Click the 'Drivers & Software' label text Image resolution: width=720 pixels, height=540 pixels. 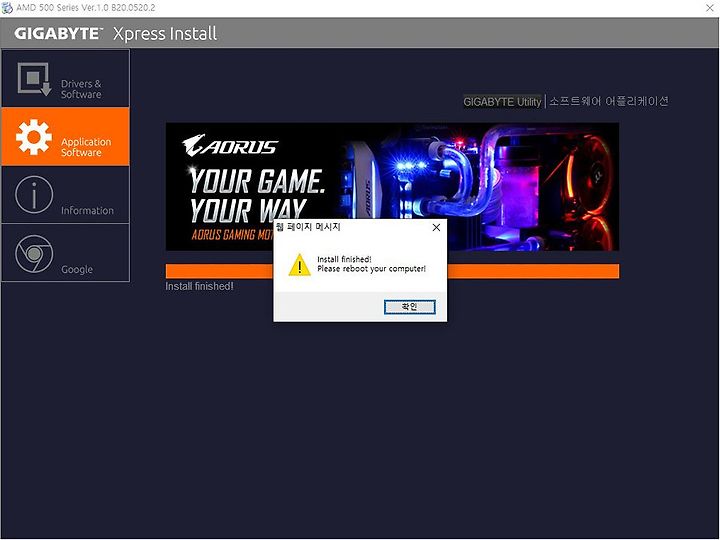pos(81,89)
